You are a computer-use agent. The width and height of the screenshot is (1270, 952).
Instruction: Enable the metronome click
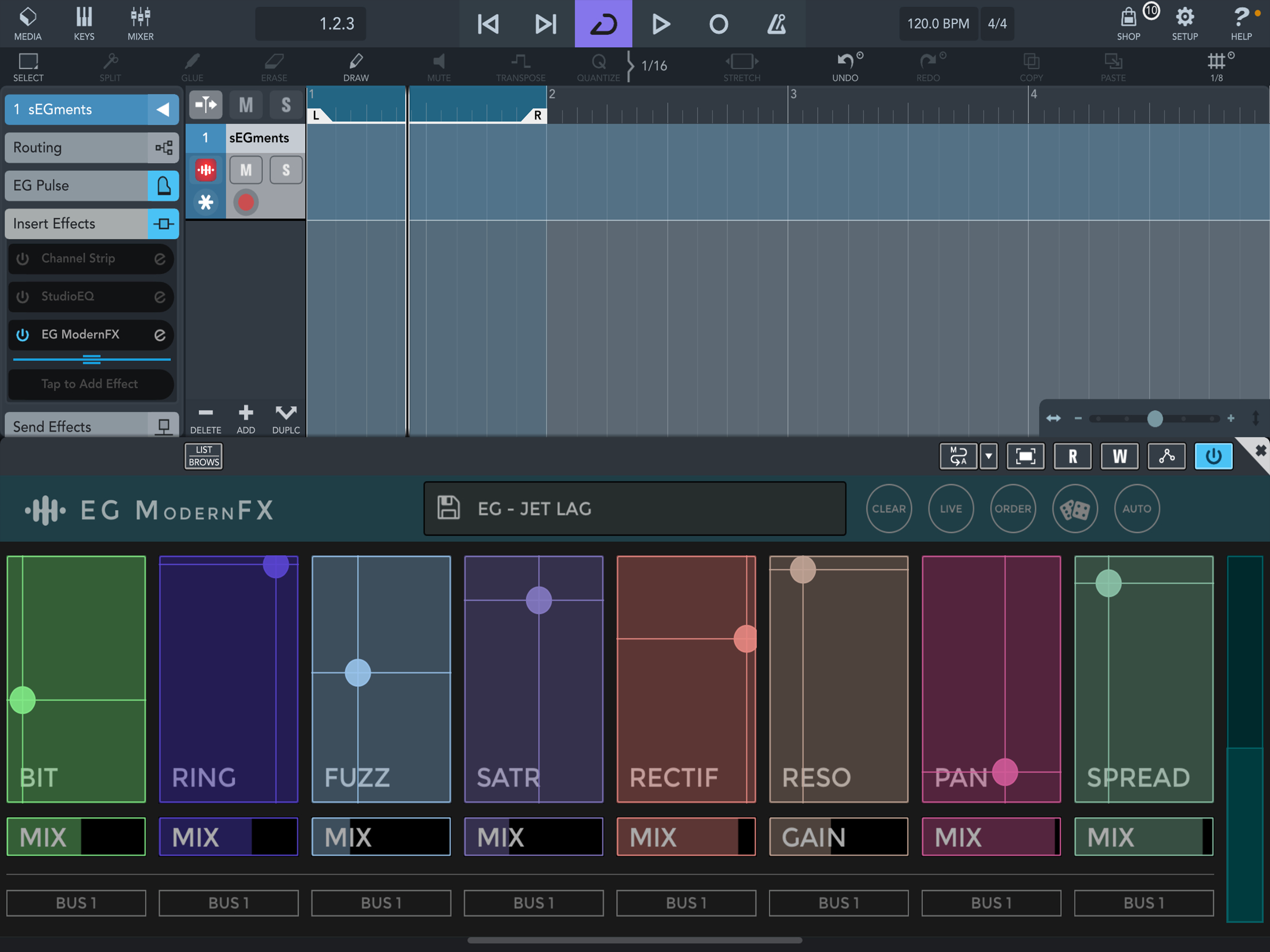tap(776, 24)
